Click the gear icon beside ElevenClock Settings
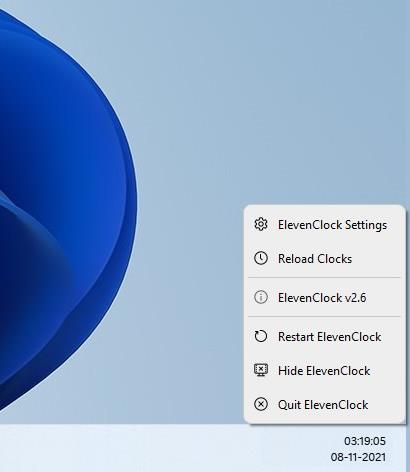The height and width of the screenshot is (472, 410). pos(261,224)
